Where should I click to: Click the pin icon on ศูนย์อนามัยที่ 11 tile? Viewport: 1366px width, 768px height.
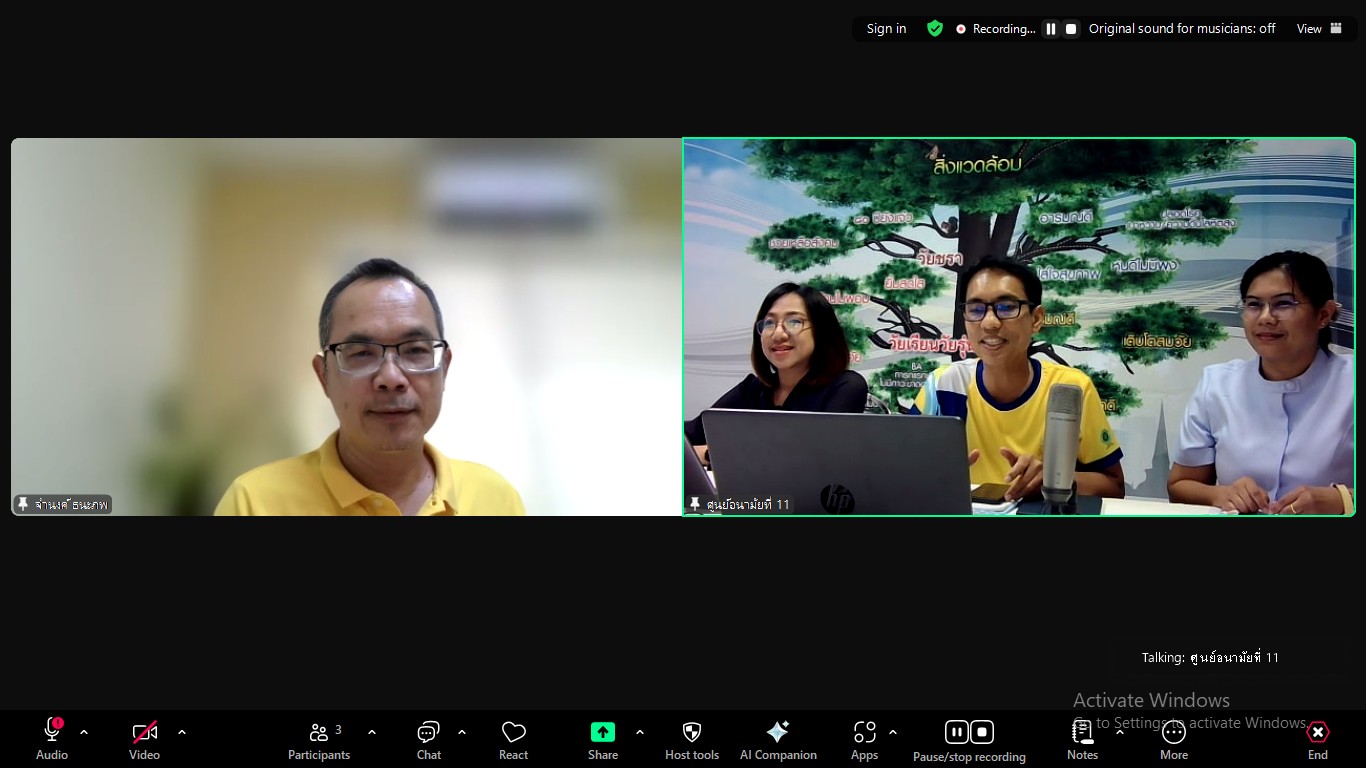[x=695, y=504]
